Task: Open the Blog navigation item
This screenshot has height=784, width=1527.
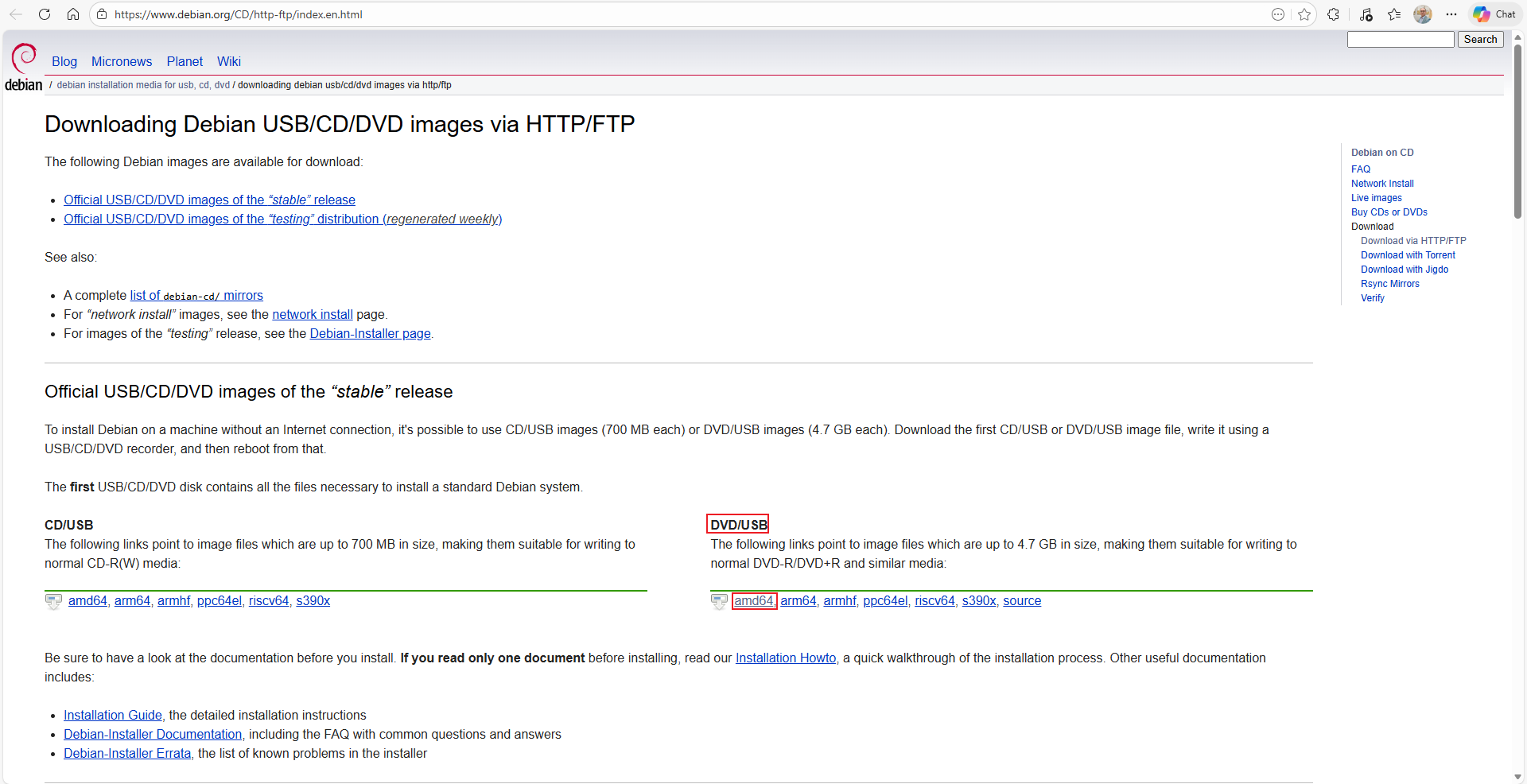Action: (64, 61)
